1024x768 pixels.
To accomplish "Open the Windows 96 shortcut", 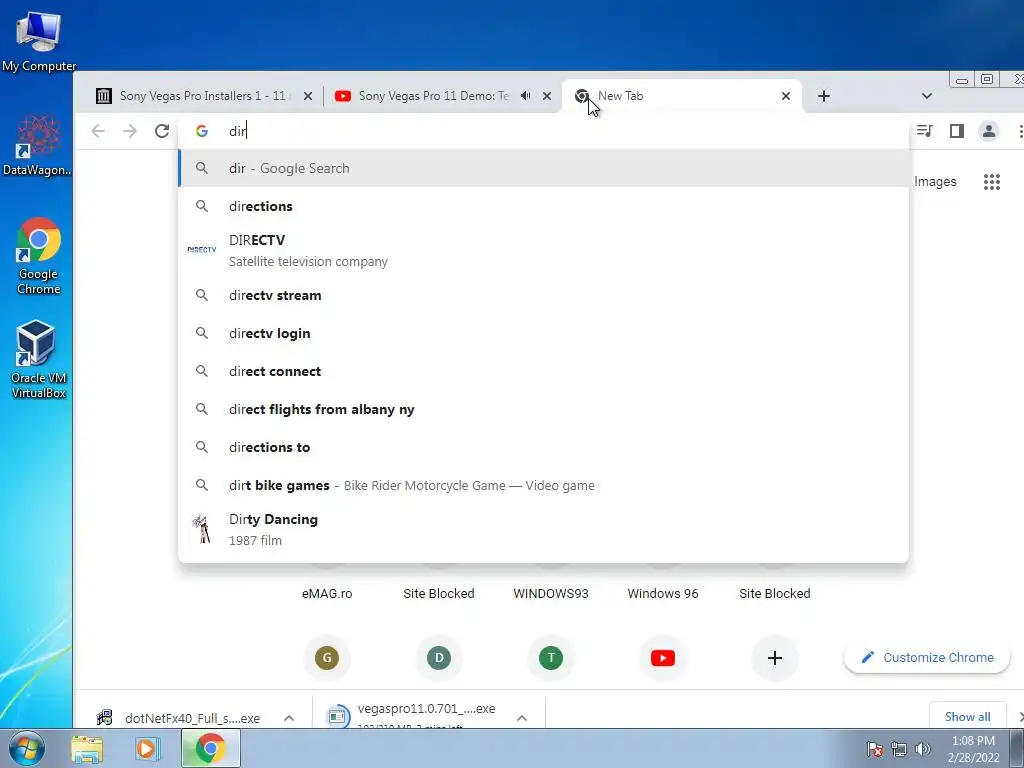I will 663,594.
